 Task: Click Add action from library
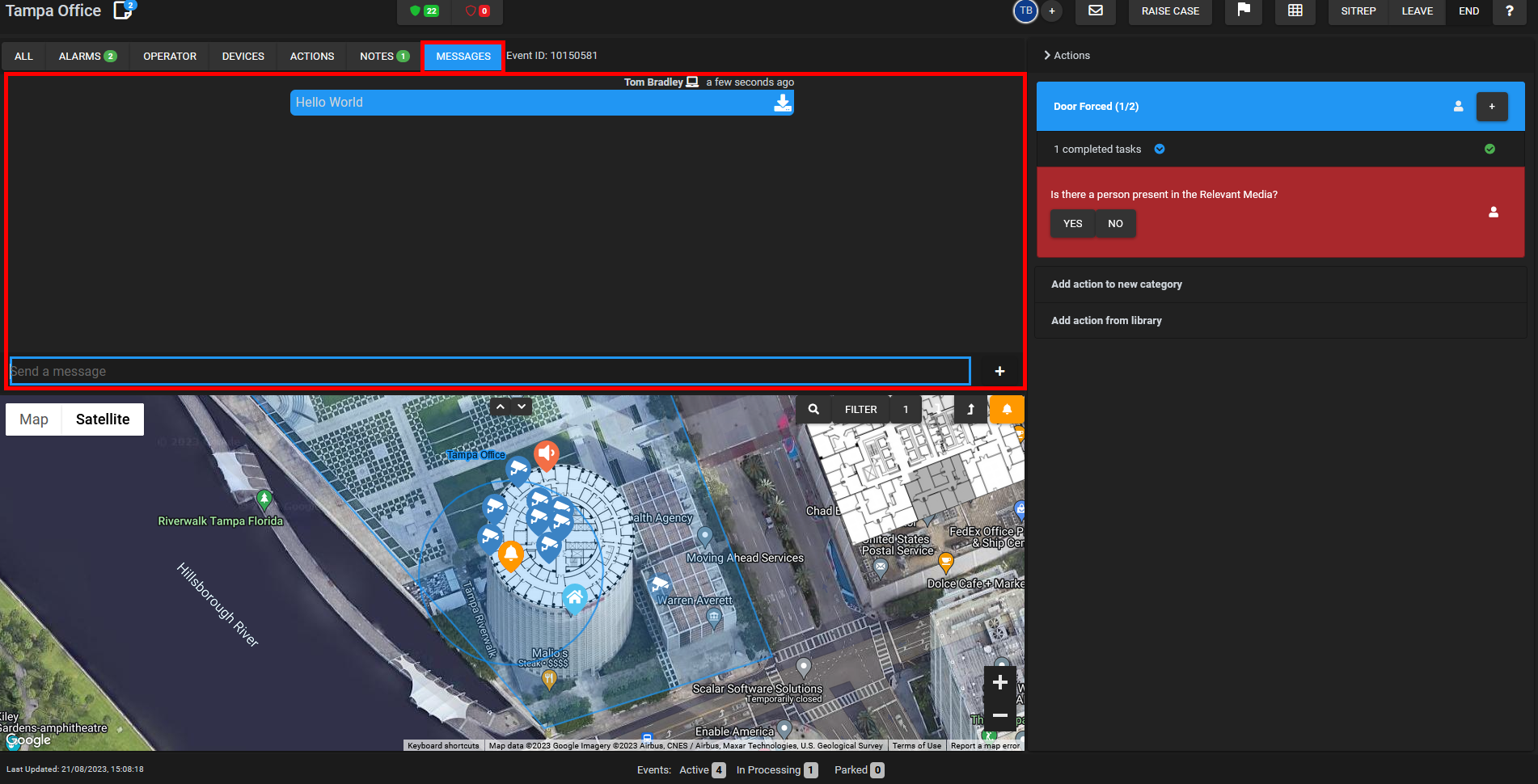[x=1280, y=321]
